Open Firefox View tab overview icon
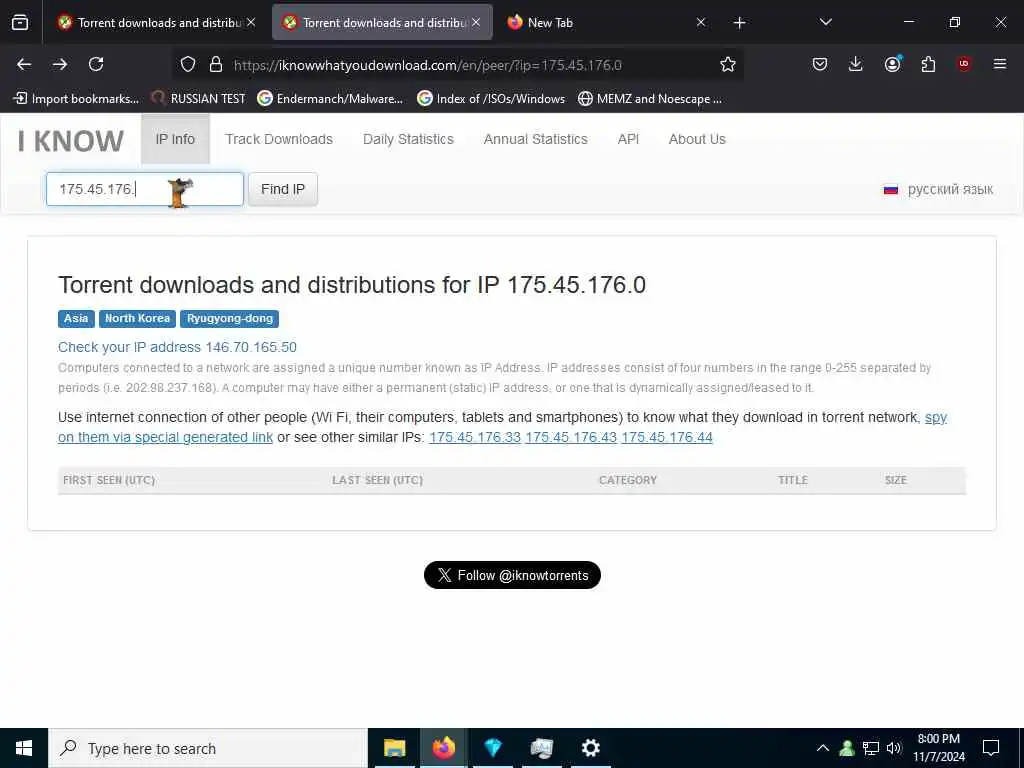 (20, 23)
